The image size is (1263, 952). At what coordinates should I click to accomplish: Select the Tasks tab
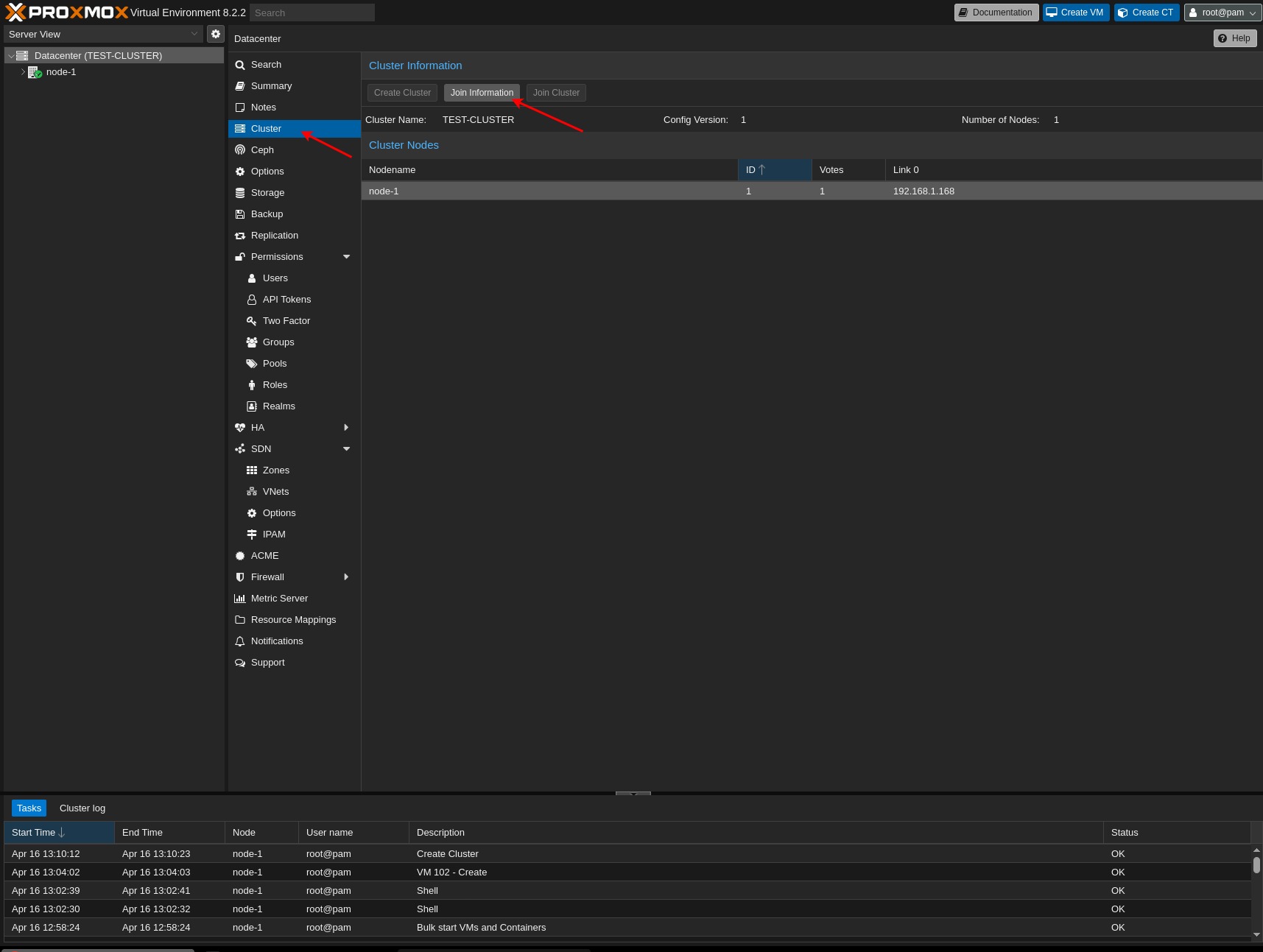click(29, 808)
